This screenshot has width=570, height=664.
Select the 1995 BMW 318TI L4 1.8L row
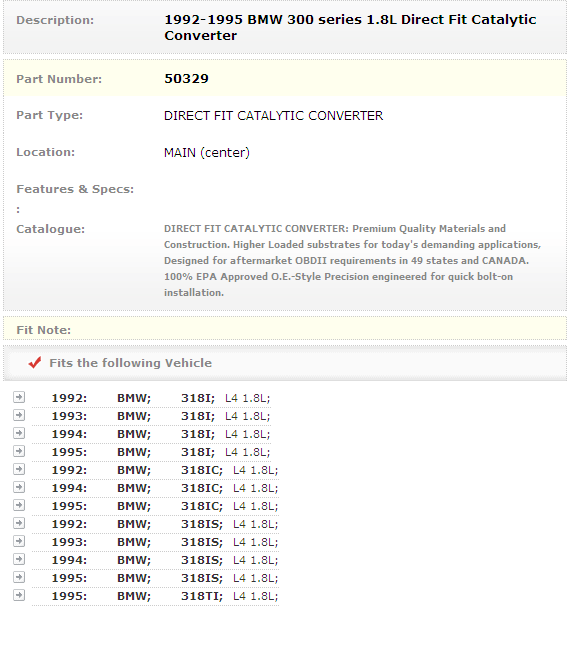click(x=155, y=596)
